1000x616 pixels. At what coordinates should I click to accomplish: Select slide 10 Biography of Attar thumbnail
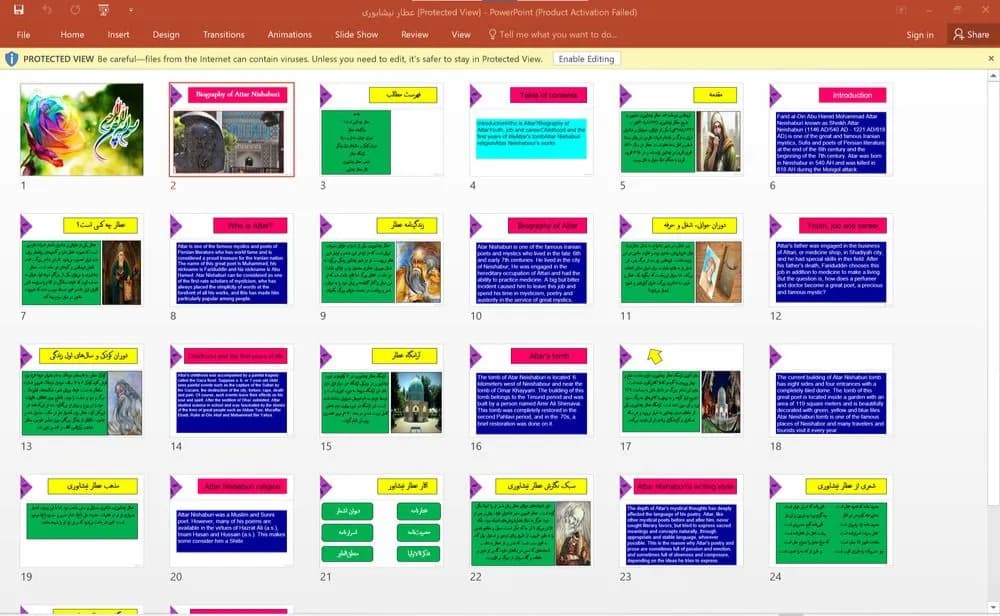(x=531, y=260)
